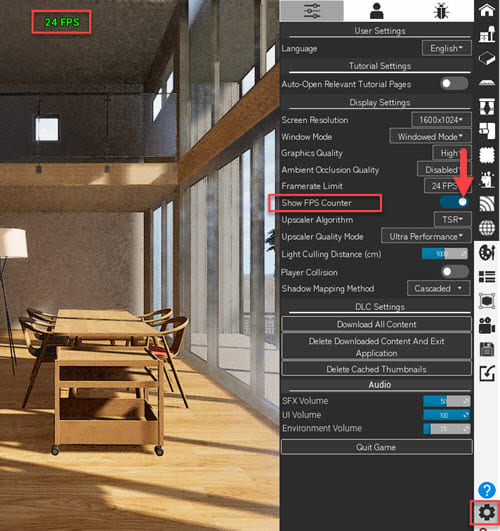Open the Language dropdown
This screenshot has height=531, width=500.
(x=446, y=48)
